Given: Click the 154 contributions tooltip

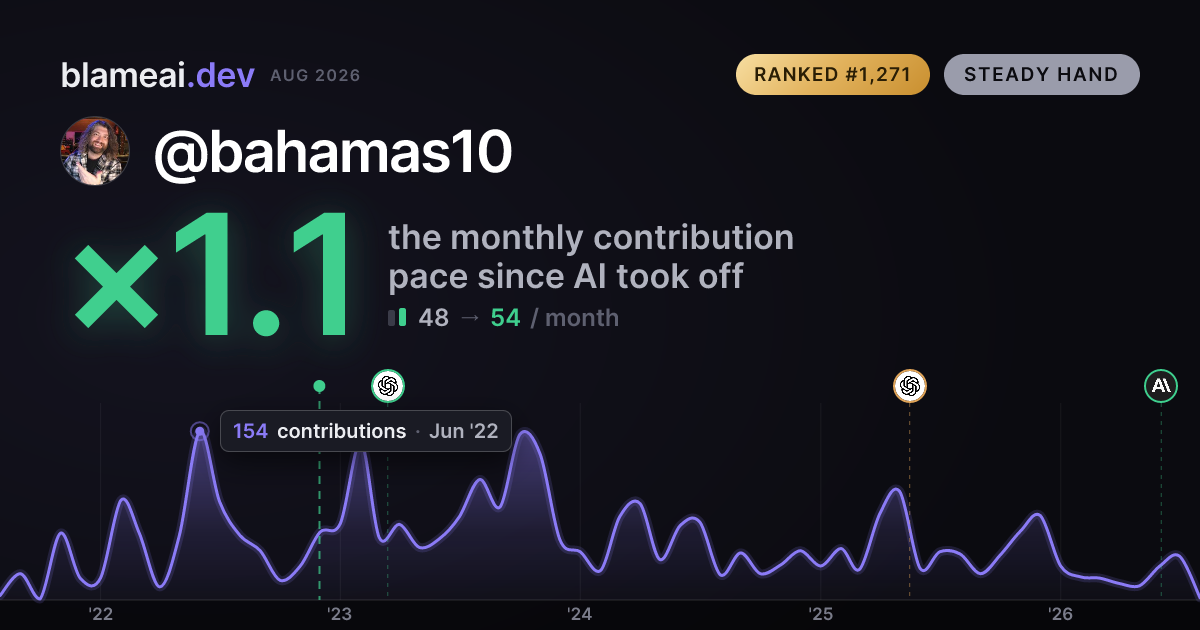Looking at the screenshot, I should [x=365, y=431].
